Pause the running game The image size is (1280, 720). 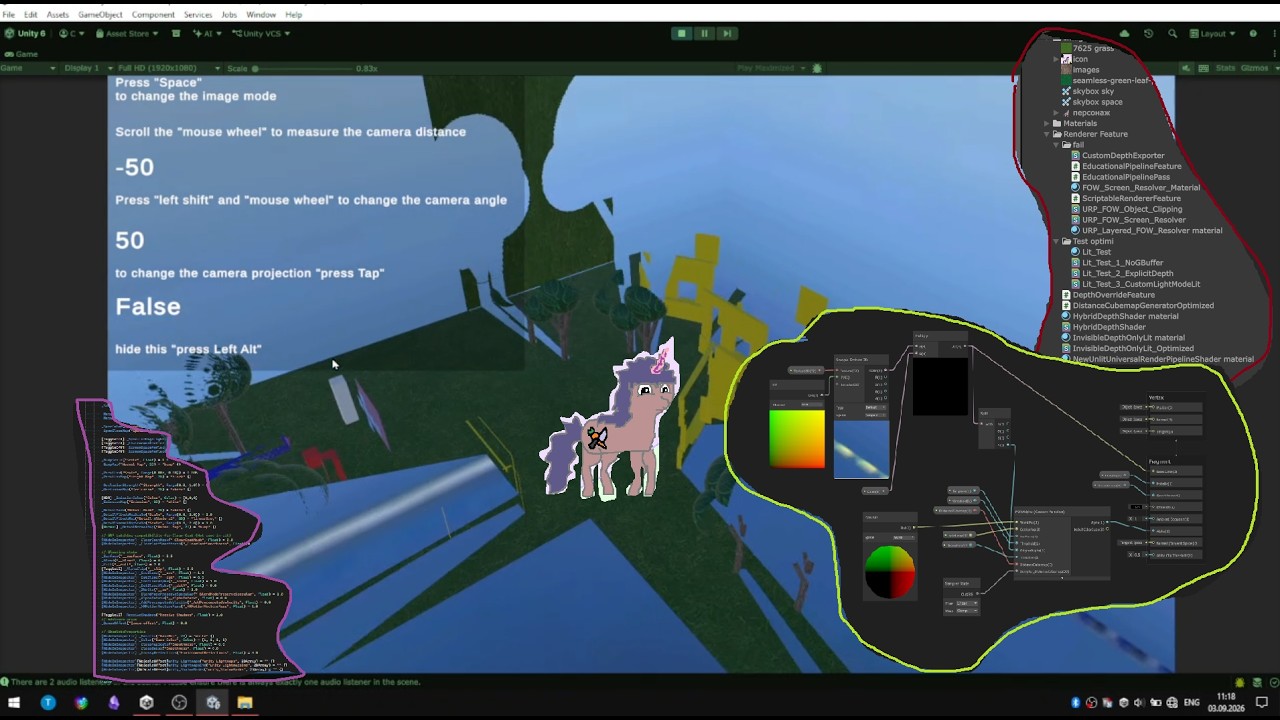(x=704, y=33)
